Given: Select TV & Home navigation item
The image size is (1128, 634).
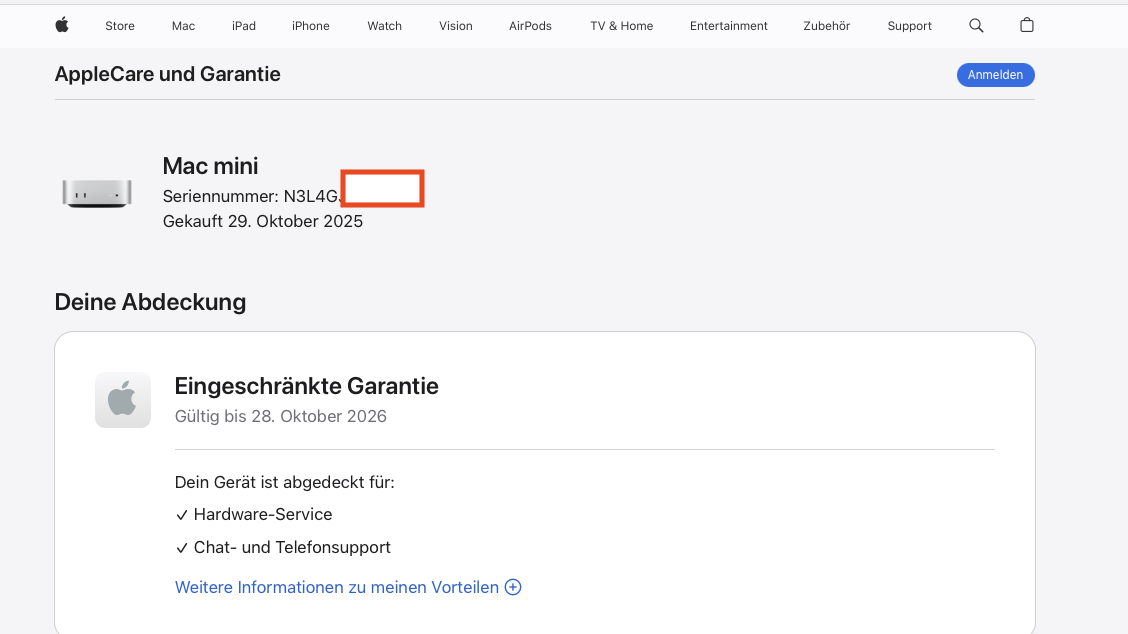Looking at the screenshot, I should pos(621,26).
